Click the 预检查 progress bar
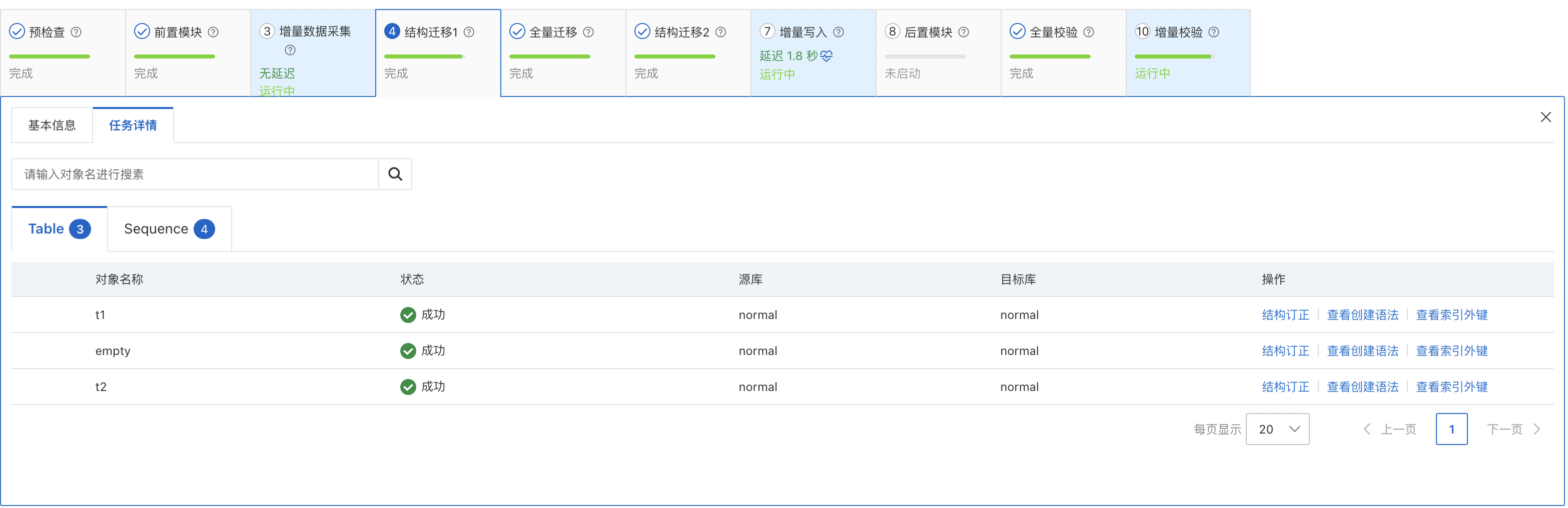 point(50,56)
